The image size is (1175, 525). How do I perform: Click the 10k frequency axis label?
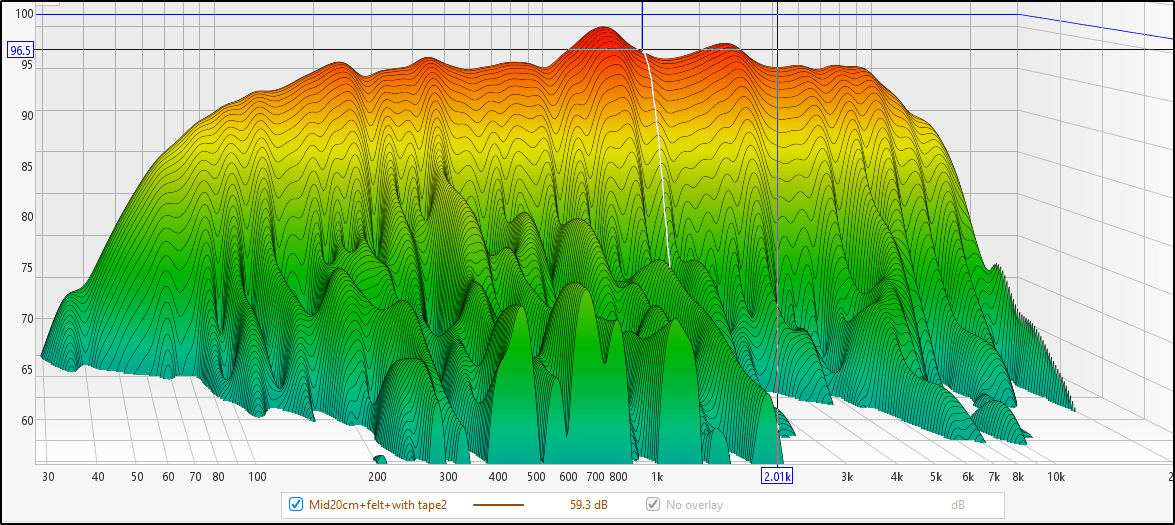coord(1056,476)
